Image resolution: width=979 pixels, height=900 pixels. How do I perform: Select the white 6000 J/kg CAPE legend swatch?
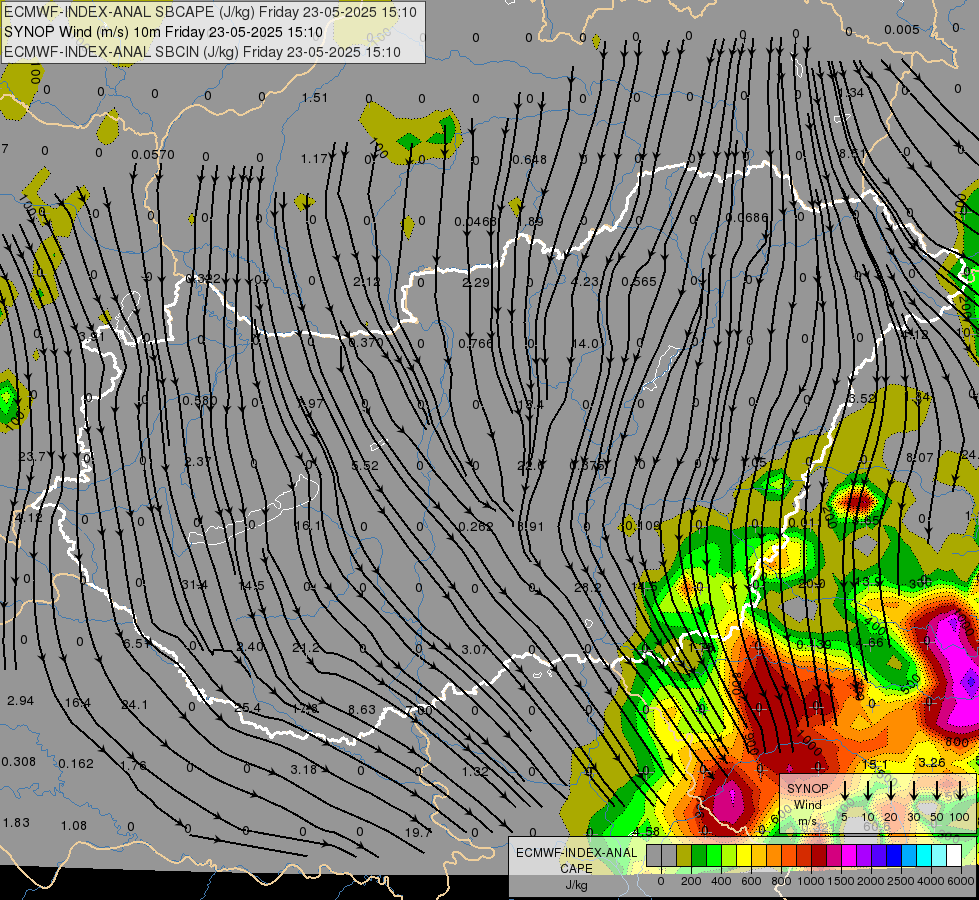coord(954,856)
